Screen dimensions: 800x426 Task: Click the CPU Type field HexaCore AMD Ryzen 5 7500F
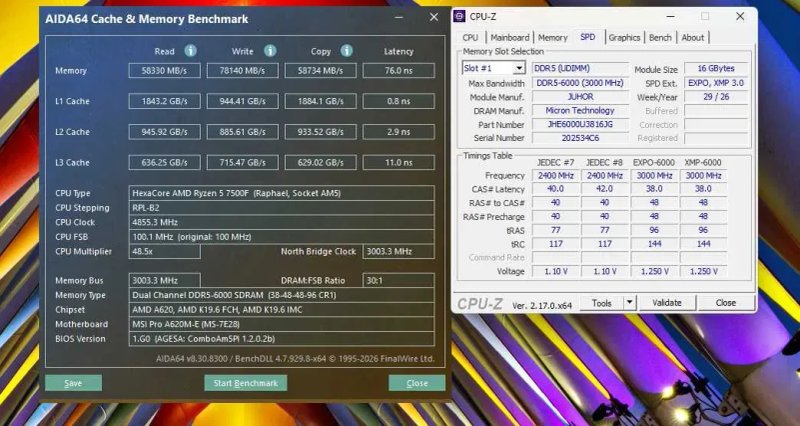pos(282,193)
